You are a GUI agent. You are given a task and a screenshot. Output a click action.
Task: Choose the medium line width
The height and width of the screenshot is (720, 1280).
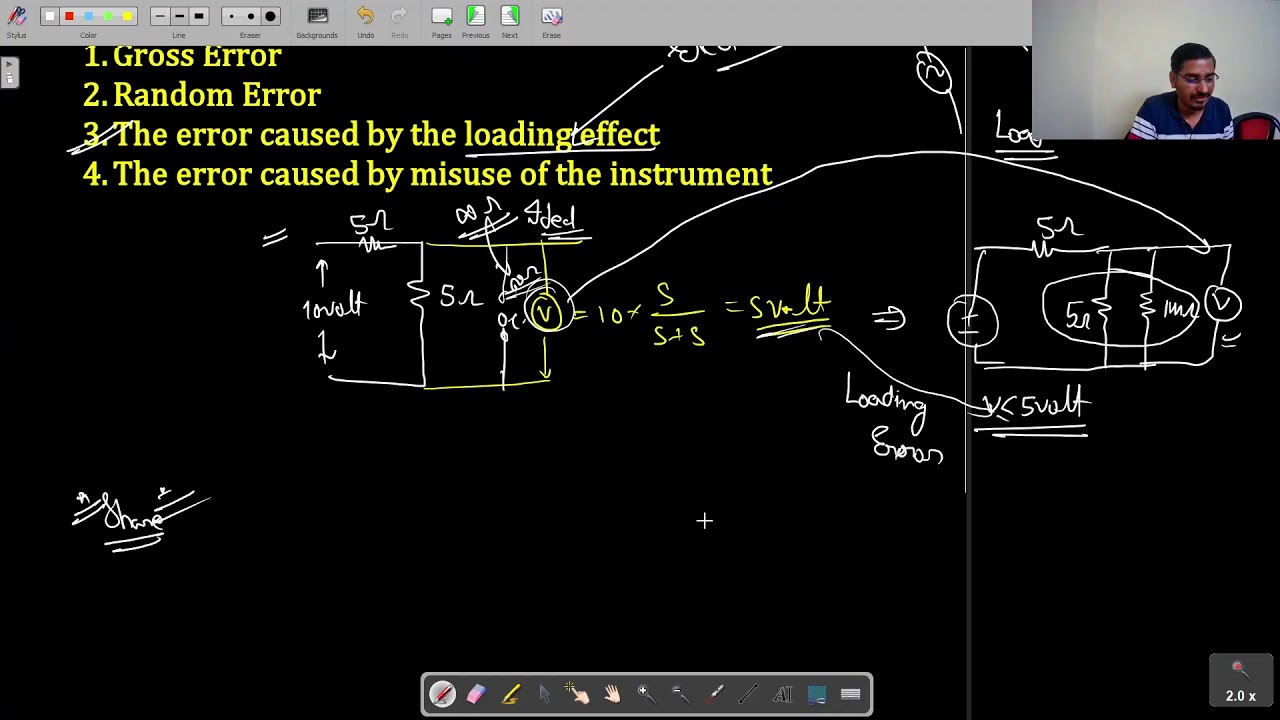pyautogui.click(x=179, y=16)
